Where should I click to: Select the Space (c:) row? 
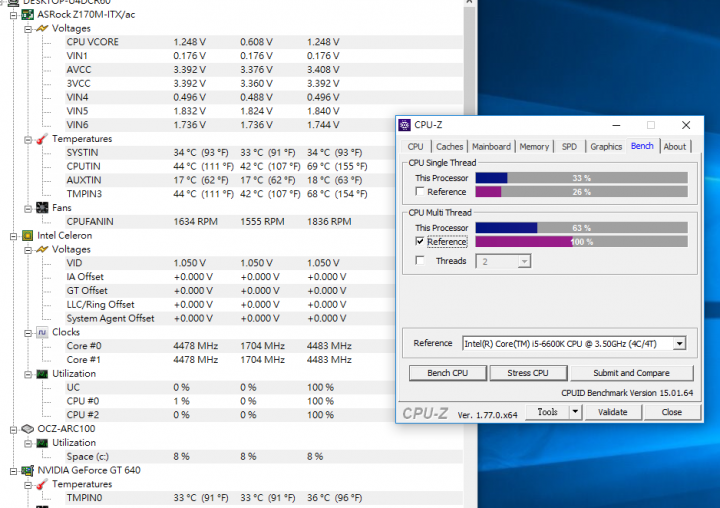pyautogui.click(x=264, y=457)
